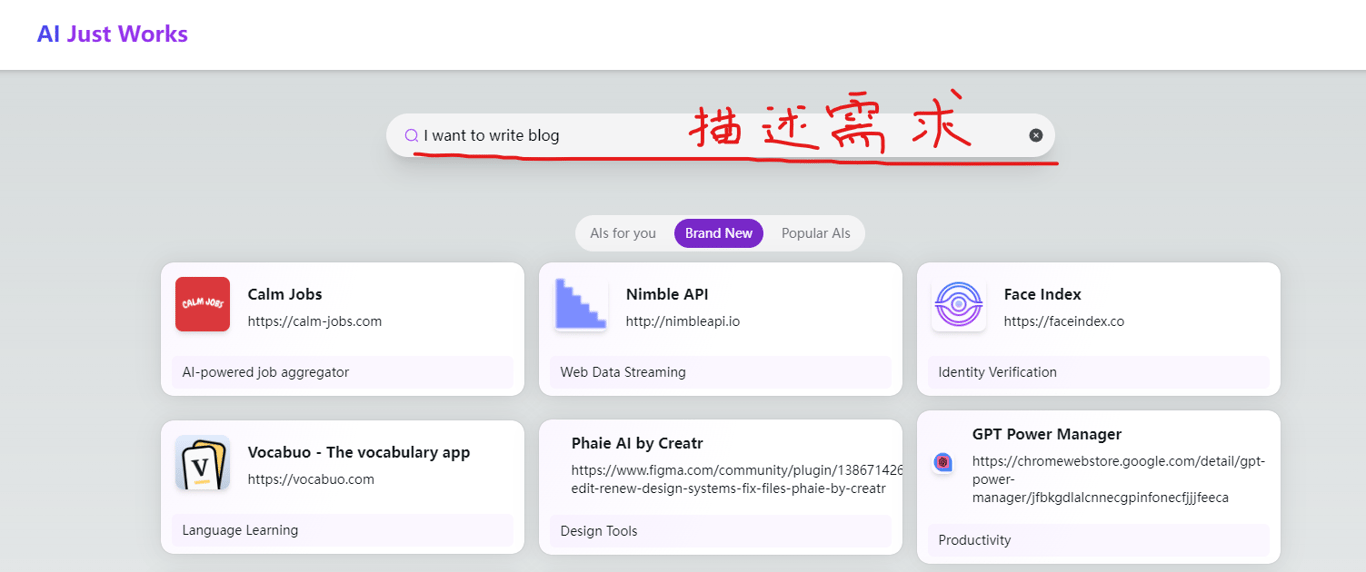
Task: Click the AI Just Works logo
Action: [112, 34]
